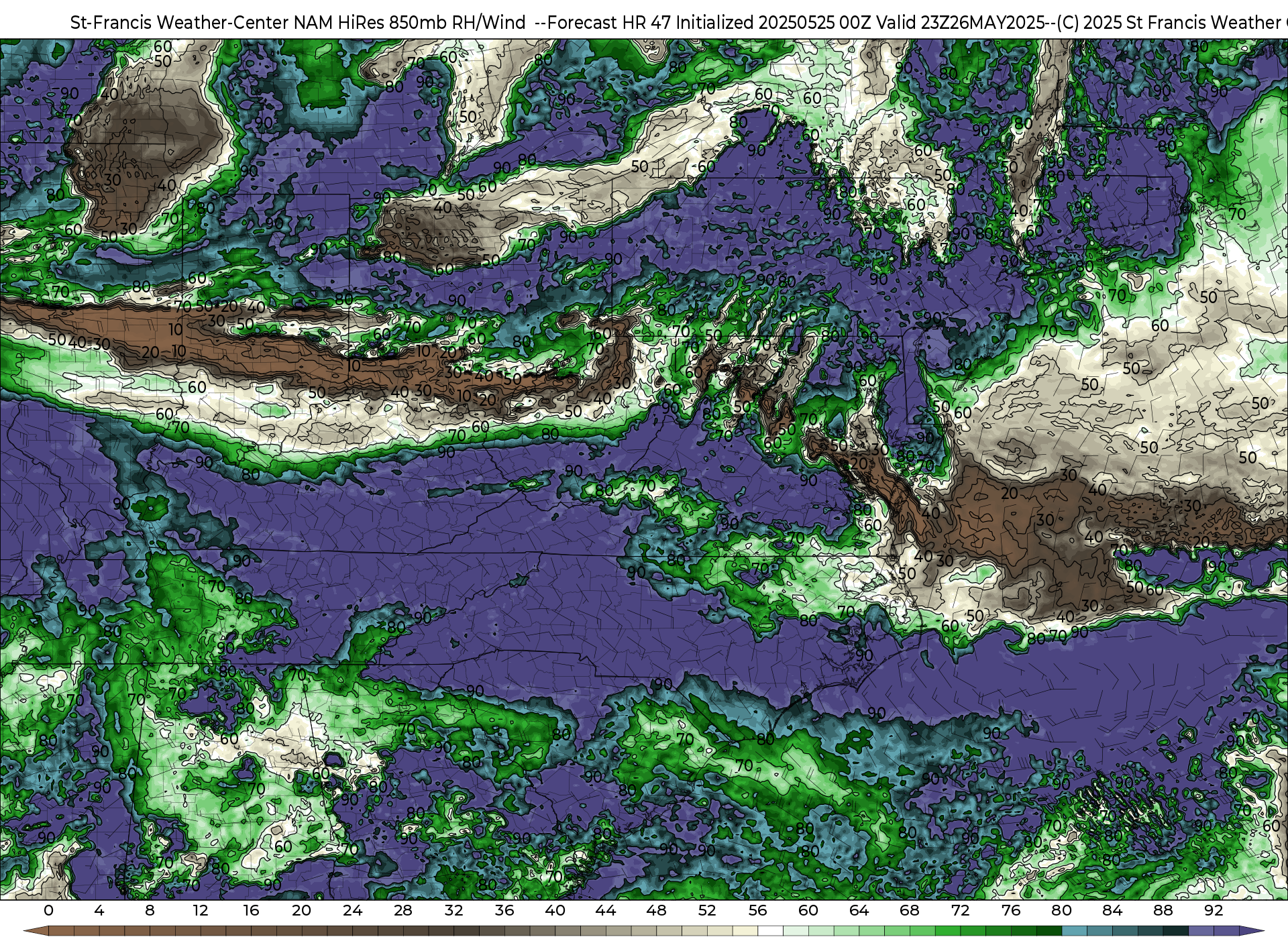Click the colorbar label "32"

point(453,910)
